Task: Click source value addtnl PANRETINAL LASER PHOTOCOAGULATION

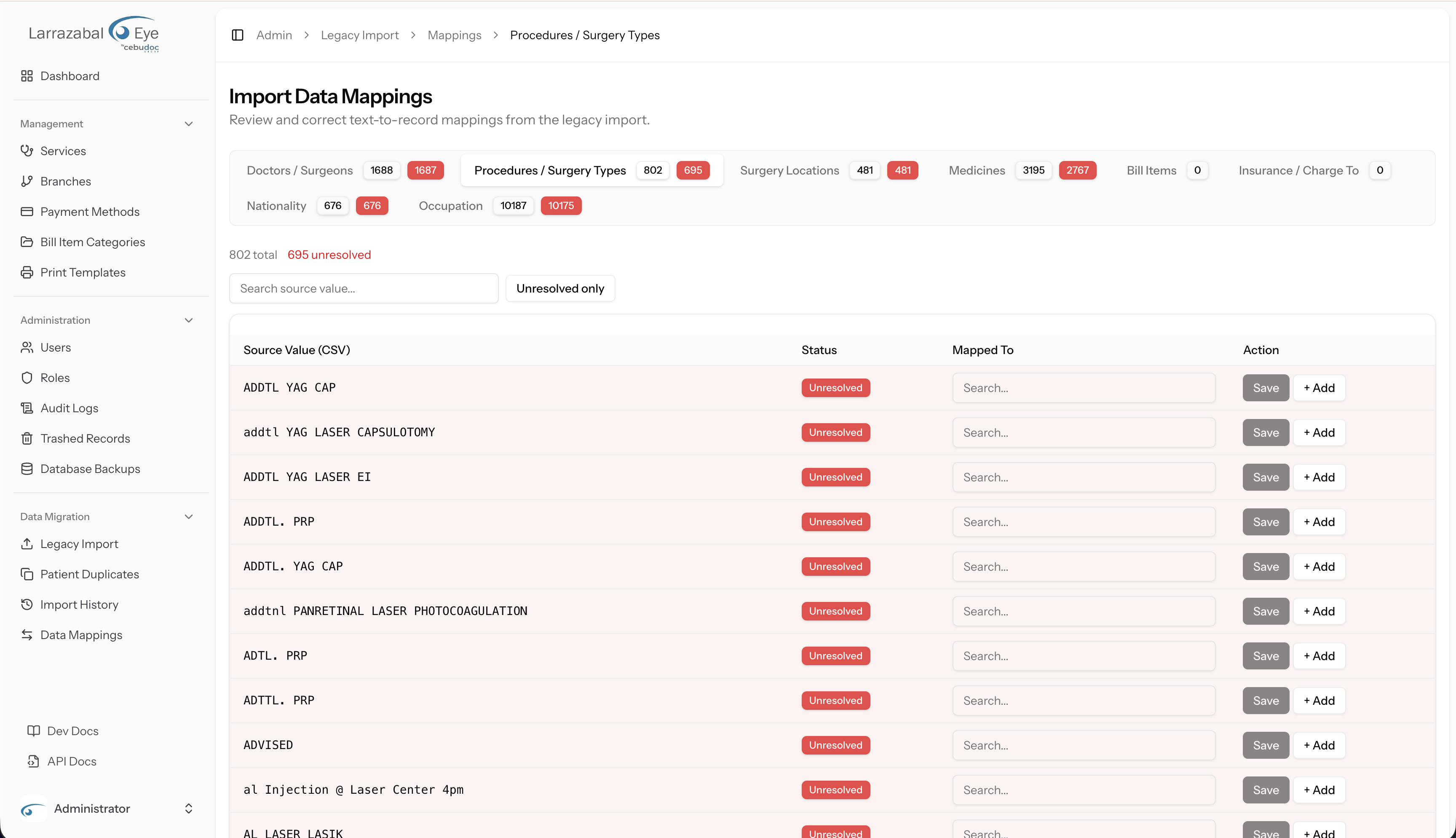Action: click(385, 611)
